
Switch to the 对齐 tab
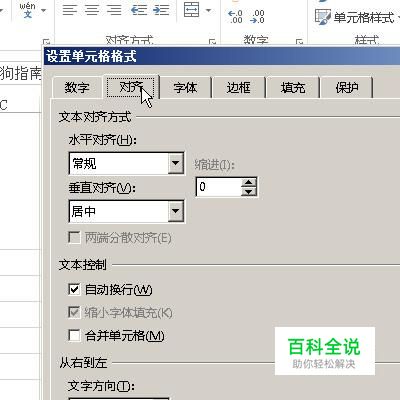pyautogui.click(x=131, y=87)
